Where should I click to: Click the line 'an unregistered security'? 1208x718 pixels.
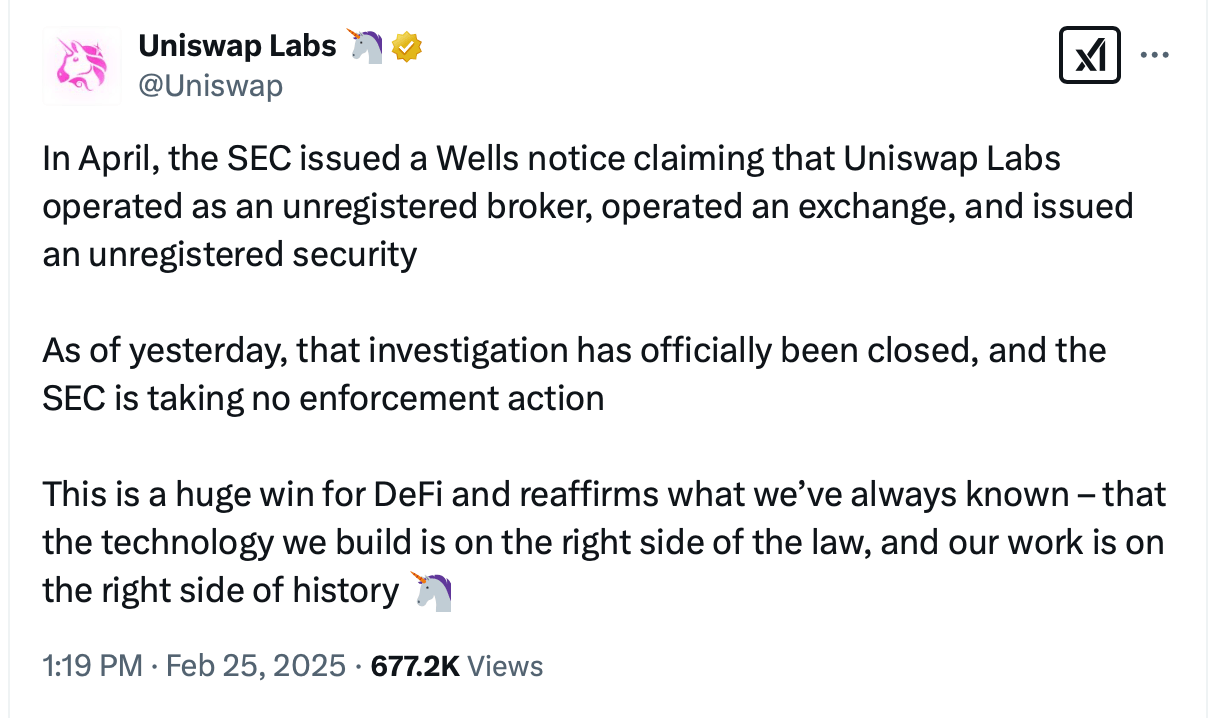[x=229, y=254]
